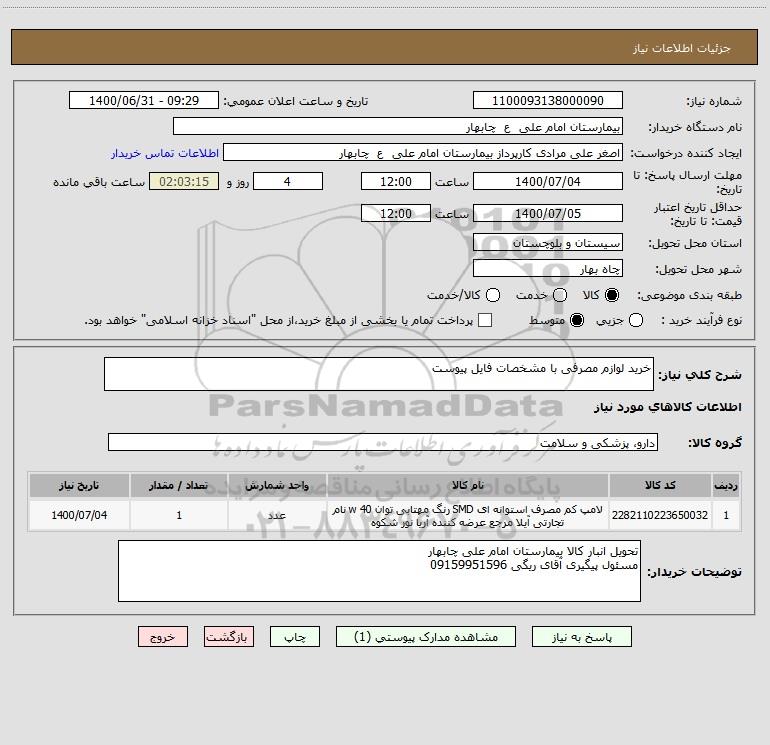
Task: Click the response deadline date 1400/07/04 field
Action: pos(548,181)
